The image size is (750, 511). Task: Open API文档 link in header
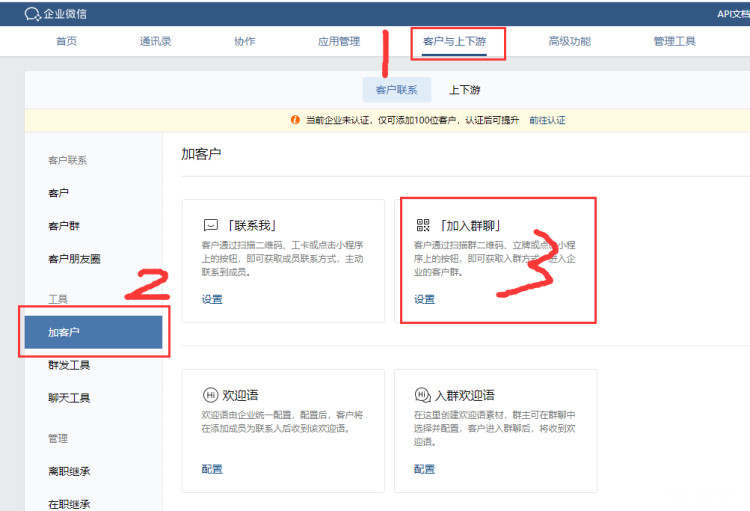[x=732, y=13]
